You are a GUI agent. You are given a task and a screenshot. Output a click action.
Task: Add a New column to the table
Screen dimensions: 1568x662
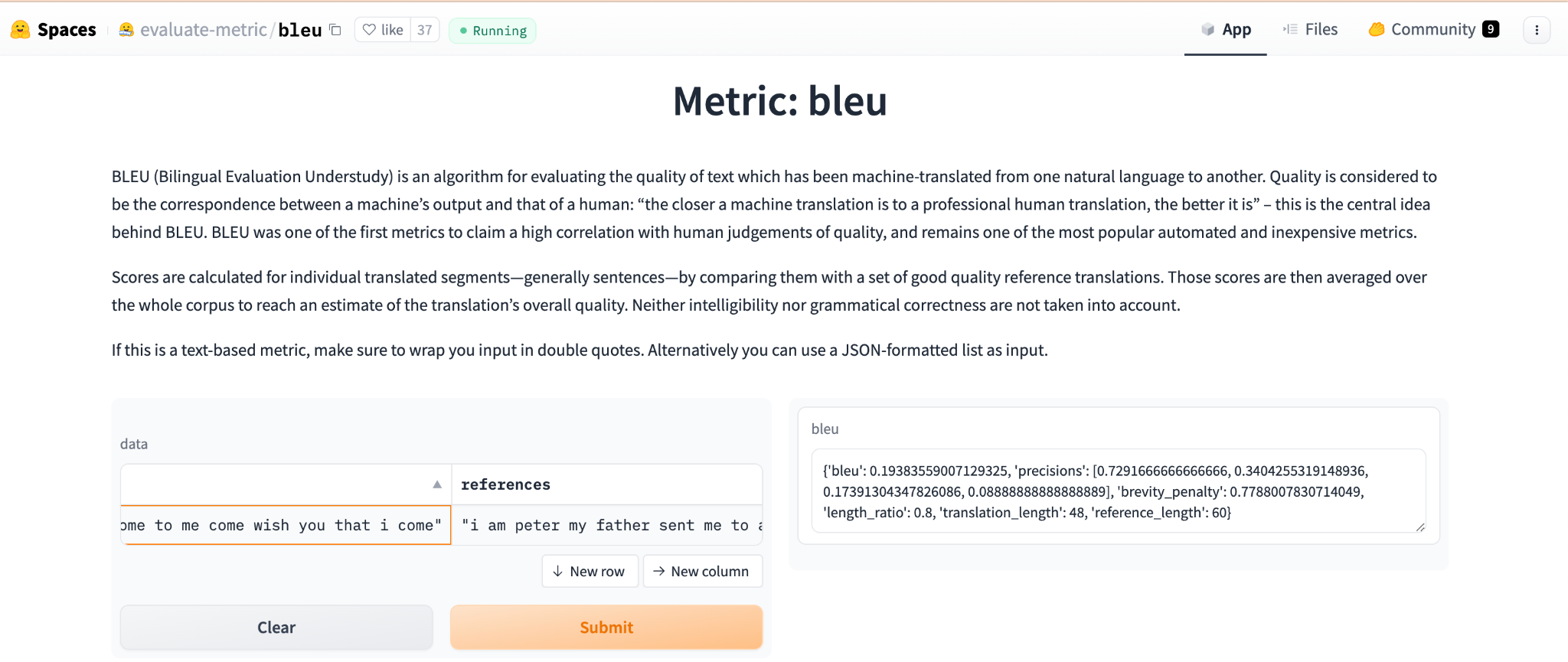point(703,572)
